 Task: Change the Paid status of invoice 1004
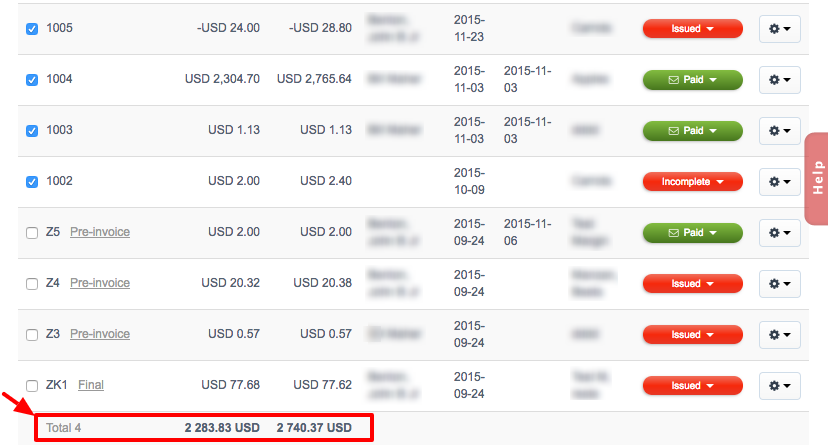pos(692,80)
